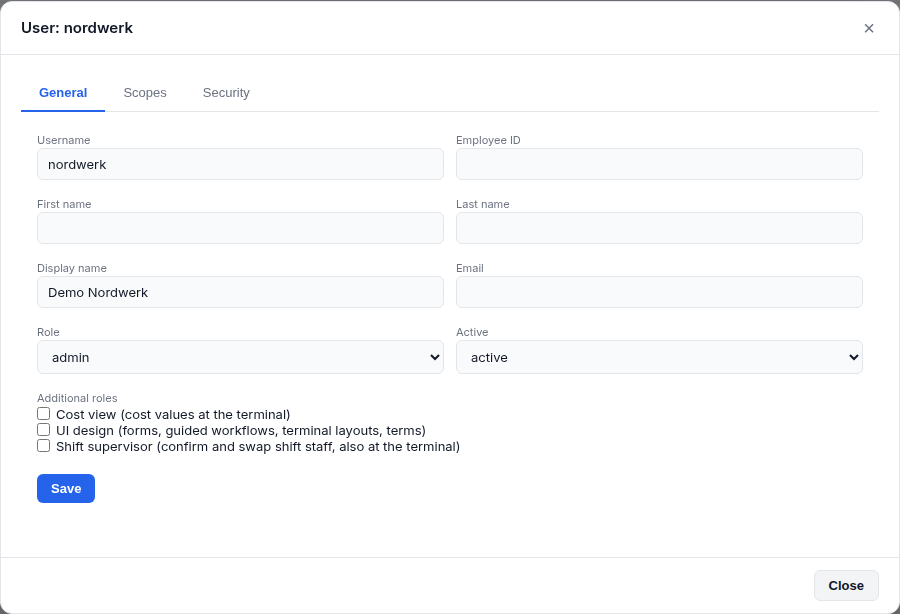Open the Role dropdown
Viewport: 900px width, 614px height.
click(x=240, y=357)
